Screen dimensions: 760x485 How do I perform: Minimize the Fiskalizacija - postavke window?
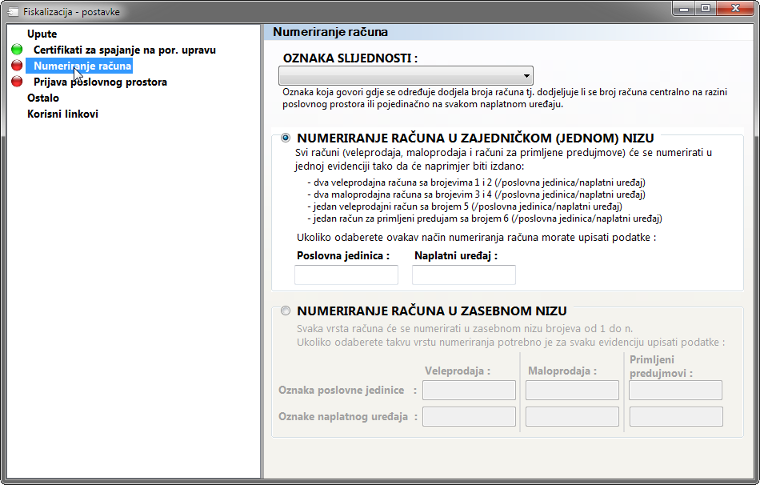pos(684,8)
